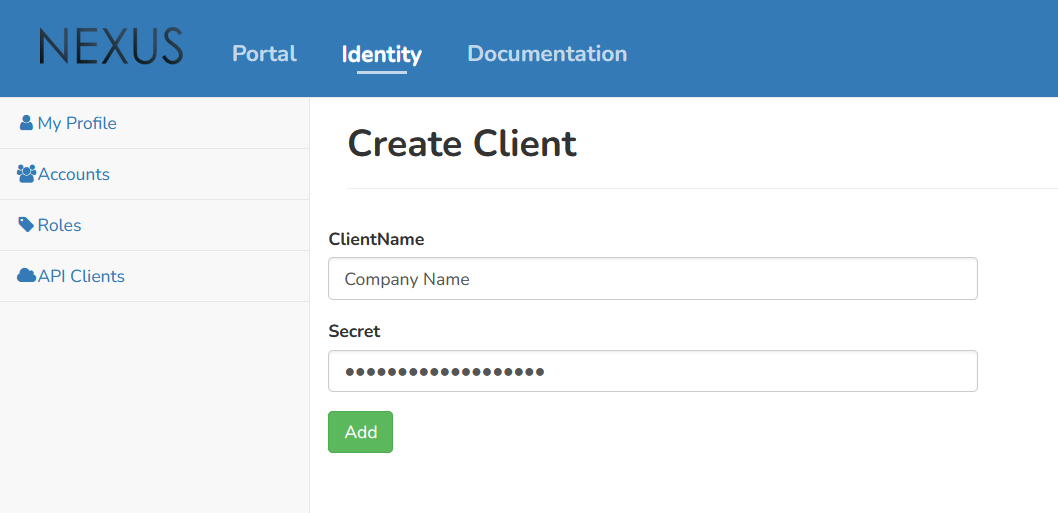1058x513 pixels.
Task: Click the divider under Create Client heading
Action: click(700, 188)
